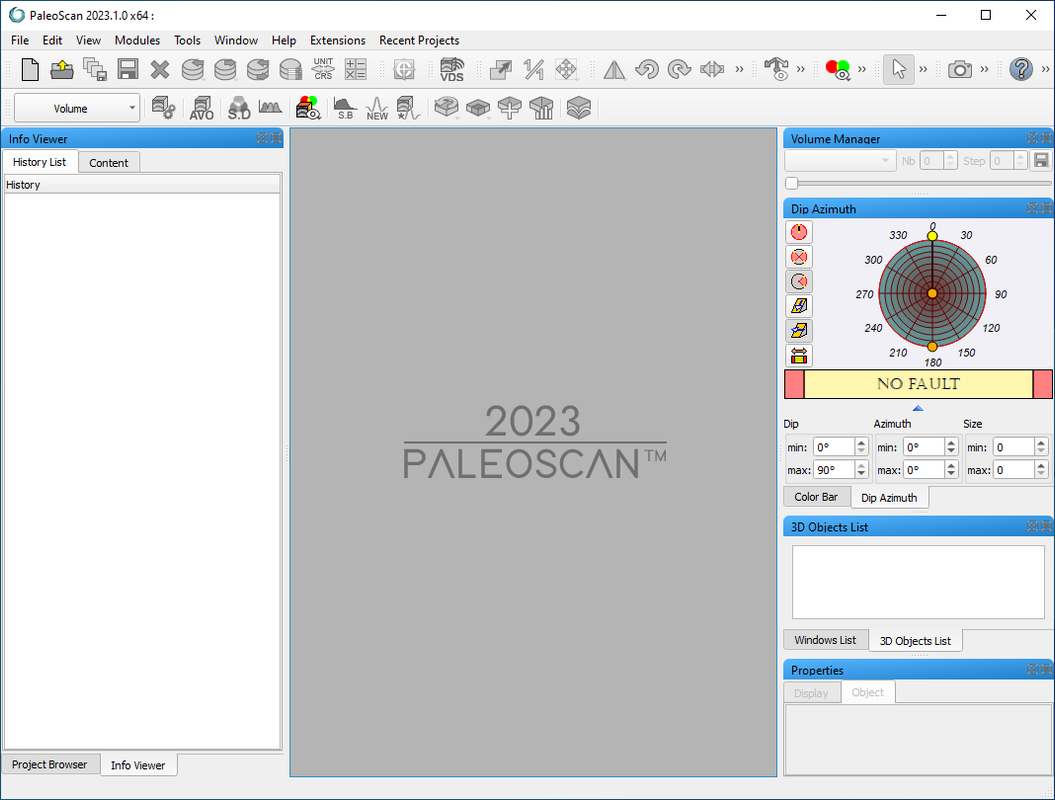Switch to the Color Bar tab
Image resolution: width=1055 pixels, height=800 pixels.
816,497
